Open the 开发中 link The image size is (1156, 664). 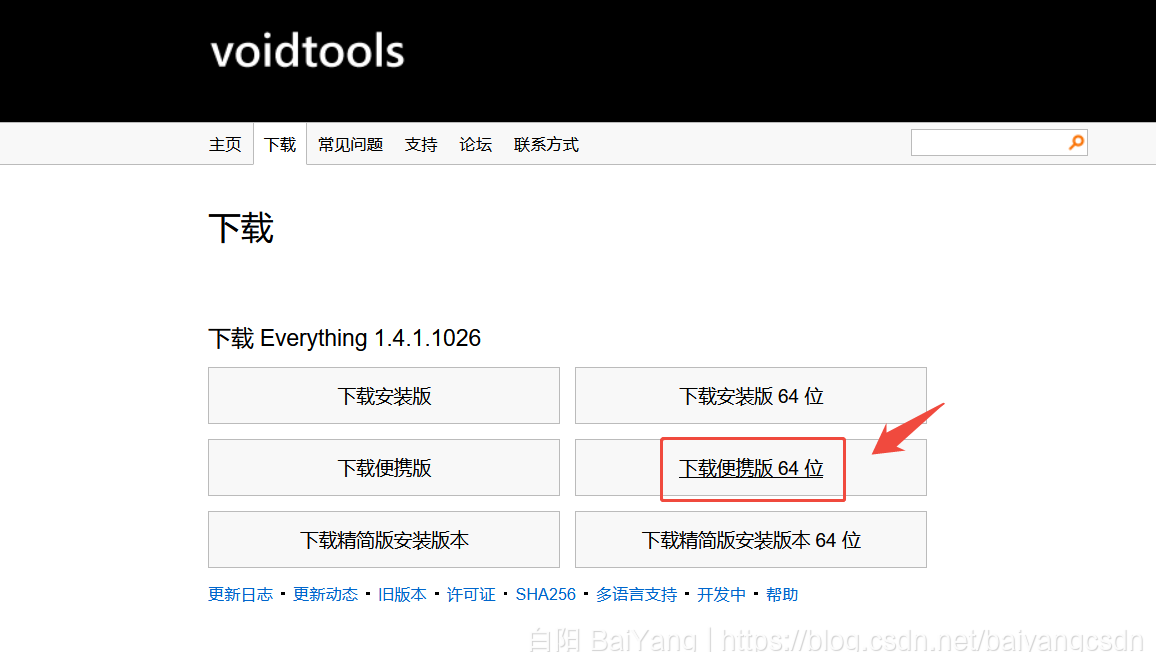[x=721, y=595]
